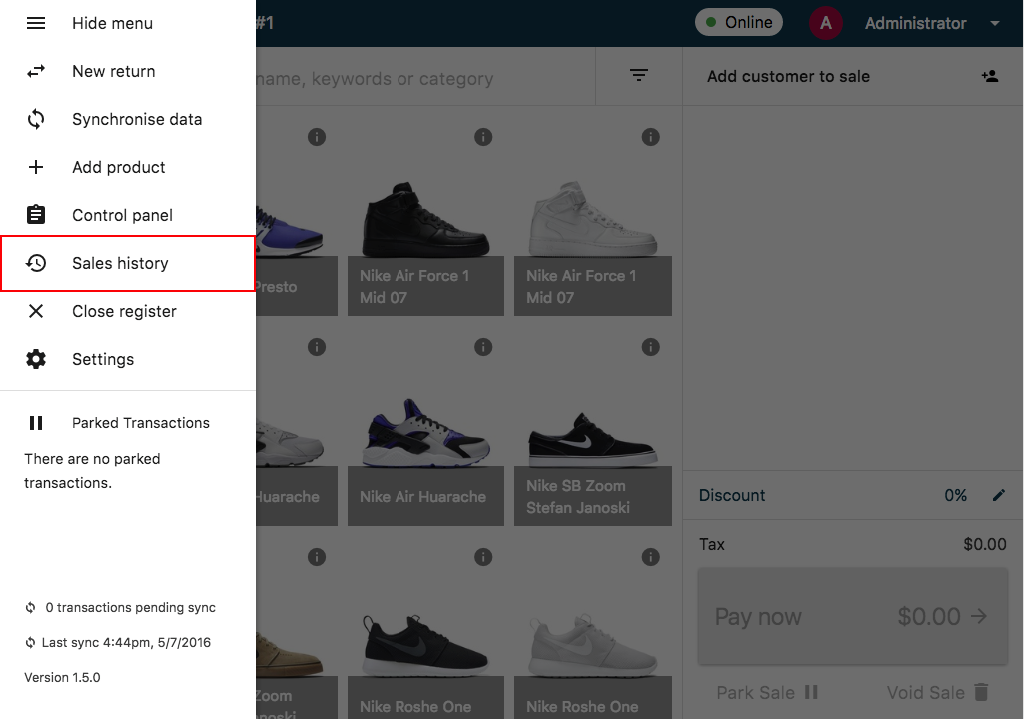Click info icon on black Nike Roshe One
The image size is (1024, 719).
[x=483, y=557]
